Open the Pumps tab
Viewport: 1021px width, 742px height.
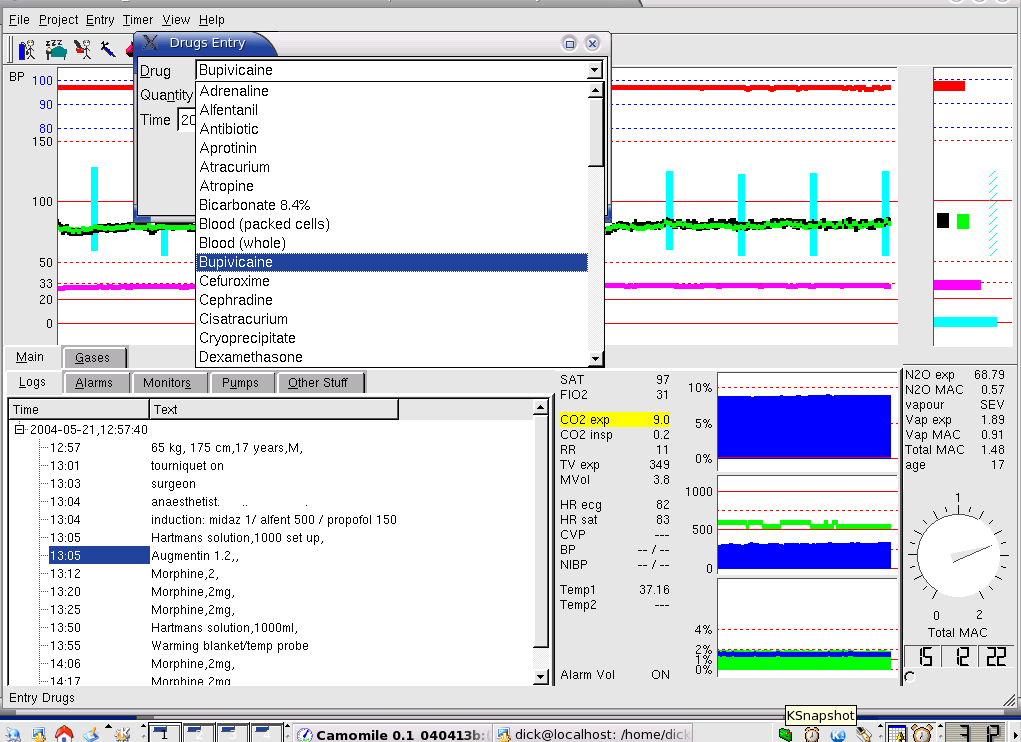coord(240,383)
